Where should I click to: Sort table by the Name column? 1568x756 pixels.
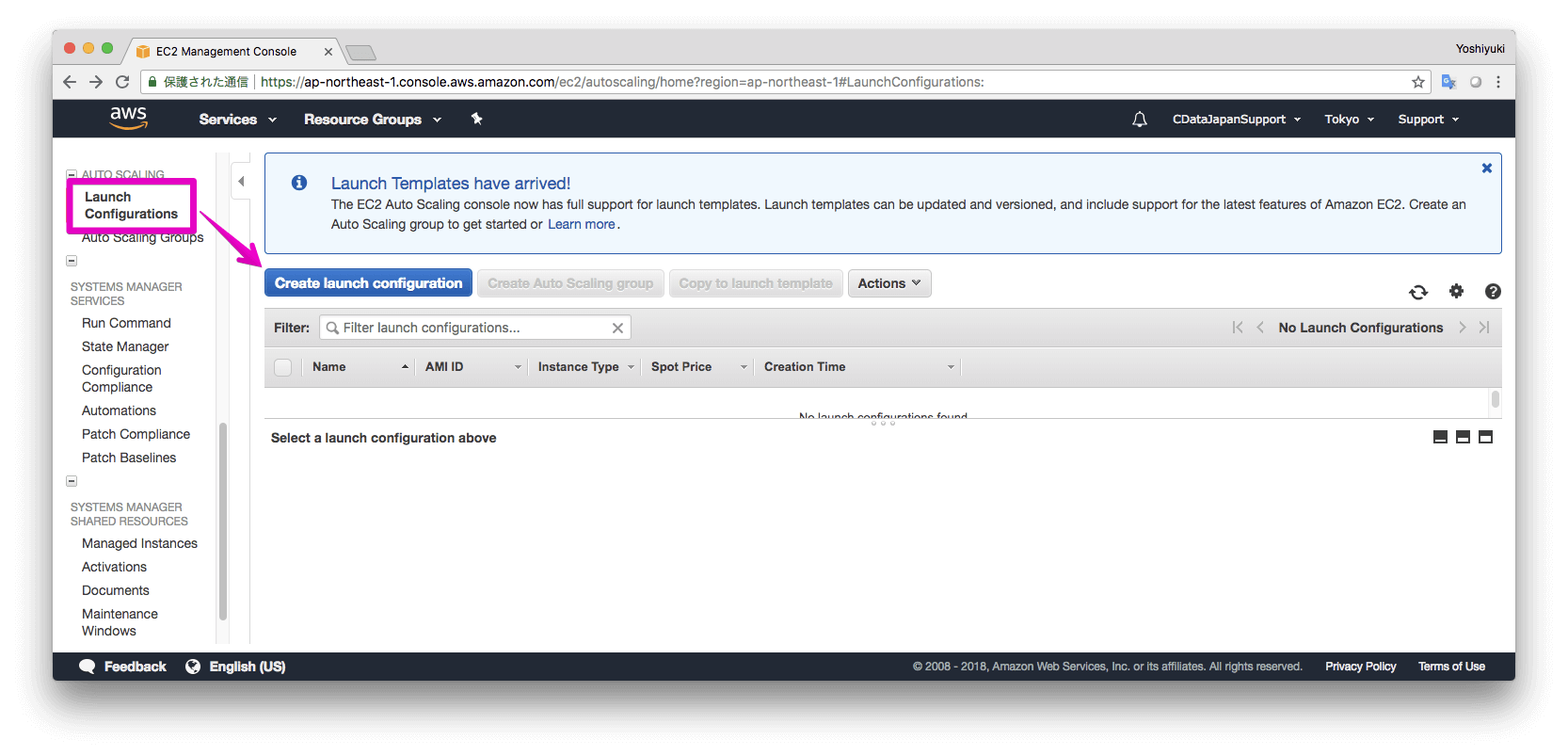tap(359, 367)
